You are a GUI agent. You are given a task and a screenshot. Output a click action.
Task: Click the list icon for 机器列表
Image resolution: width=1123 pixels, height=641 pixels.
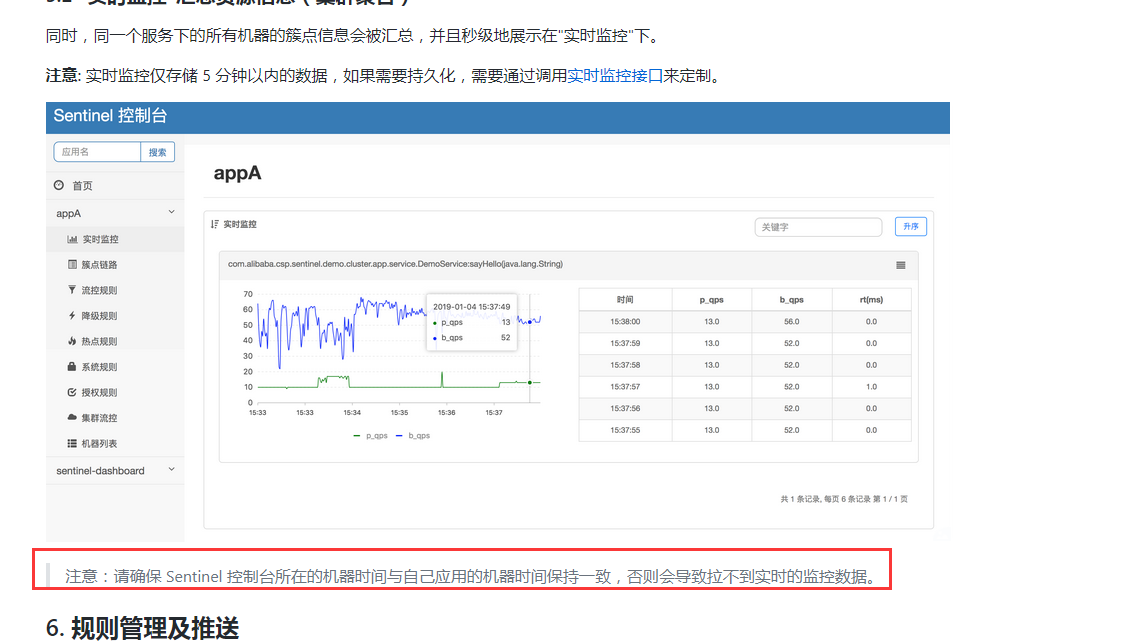72,443
